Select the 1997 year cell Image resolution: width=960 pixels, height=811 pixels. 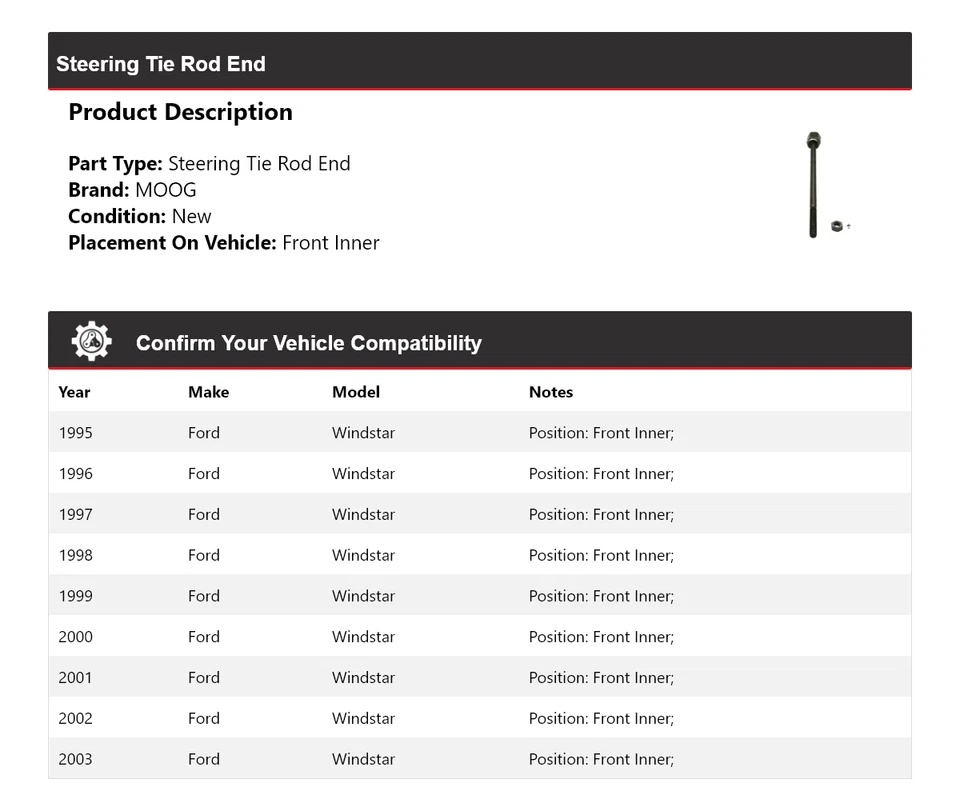(x=75, y=515)
